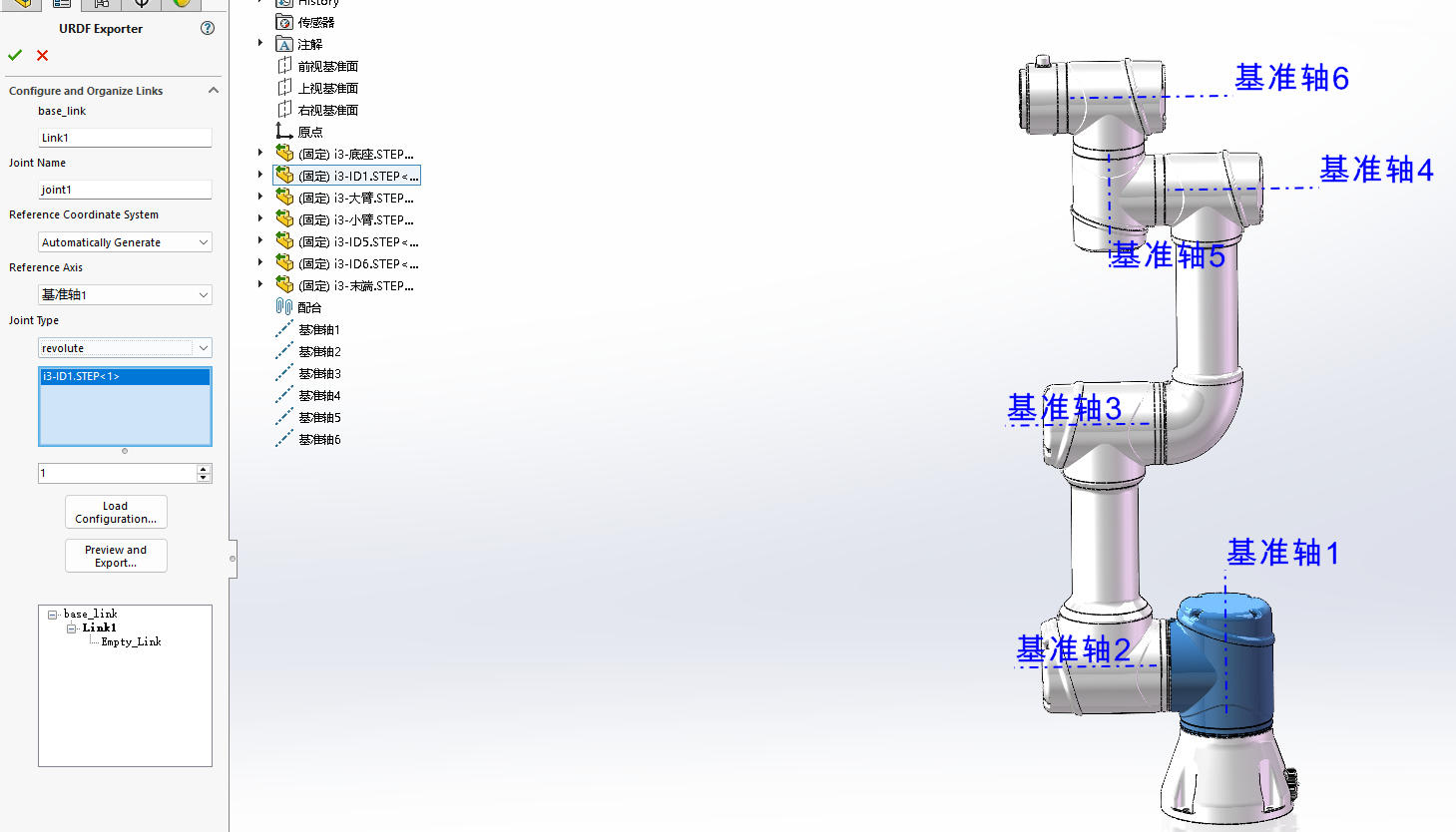Select the i3-底座.STEP component icon
Viewport: 1456px width, 832px height.
pos(284,153)
